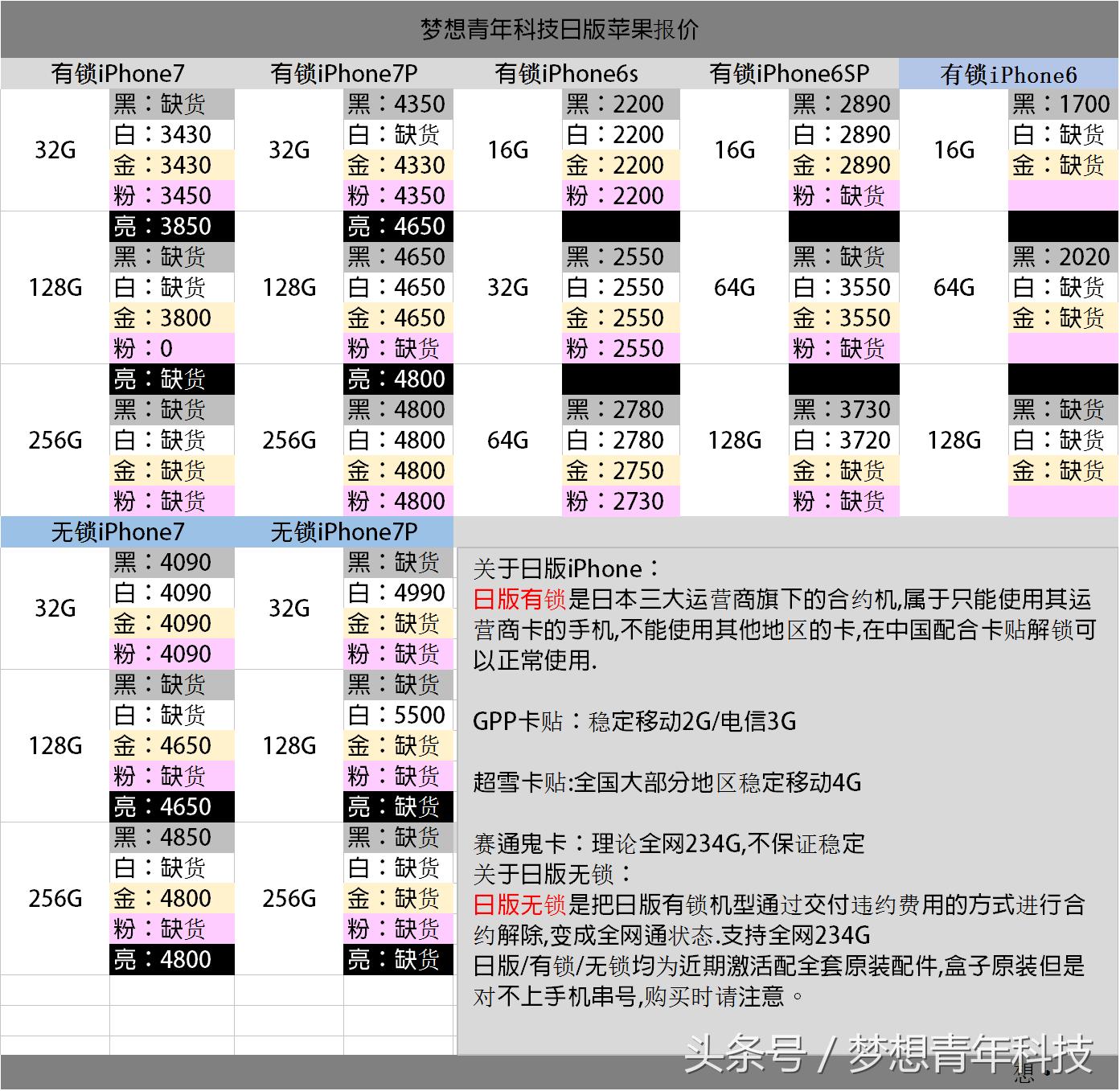This screenshot has width=1120, height=1091.
Task: Click the 有锁iPhone7 column header
Action: (x=117, y=73)
